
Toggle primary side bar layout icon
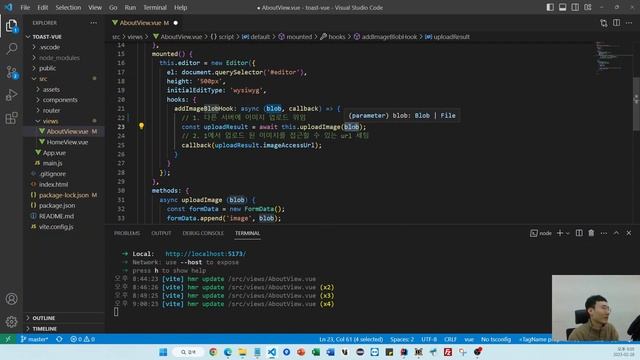(550, 7)
